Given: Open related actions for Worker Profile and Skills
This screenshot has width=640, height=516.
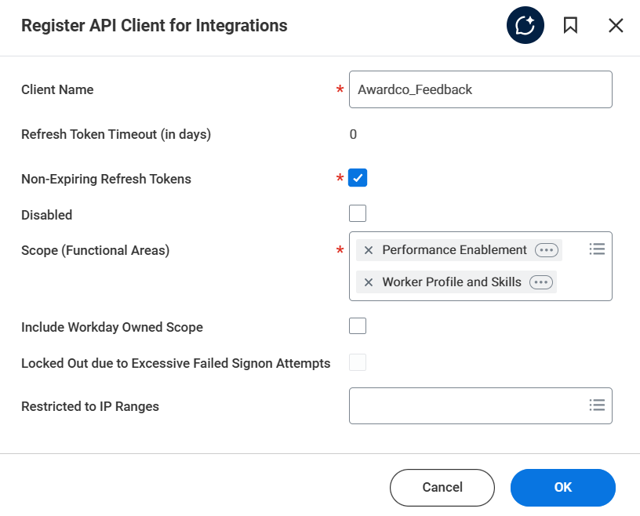Looking at the screenshot, I should pos(541,283).
